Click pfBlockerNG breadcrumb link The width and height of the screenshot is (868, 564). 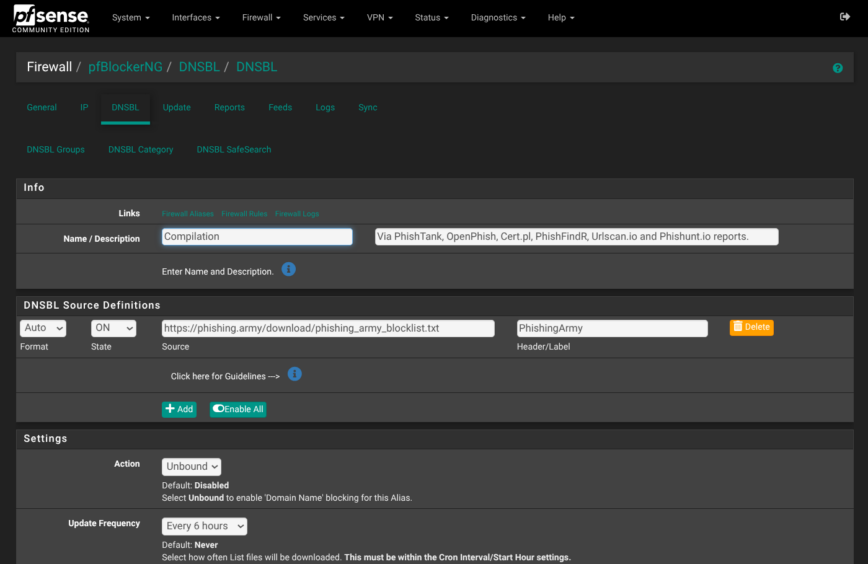(x=125, y=67)
